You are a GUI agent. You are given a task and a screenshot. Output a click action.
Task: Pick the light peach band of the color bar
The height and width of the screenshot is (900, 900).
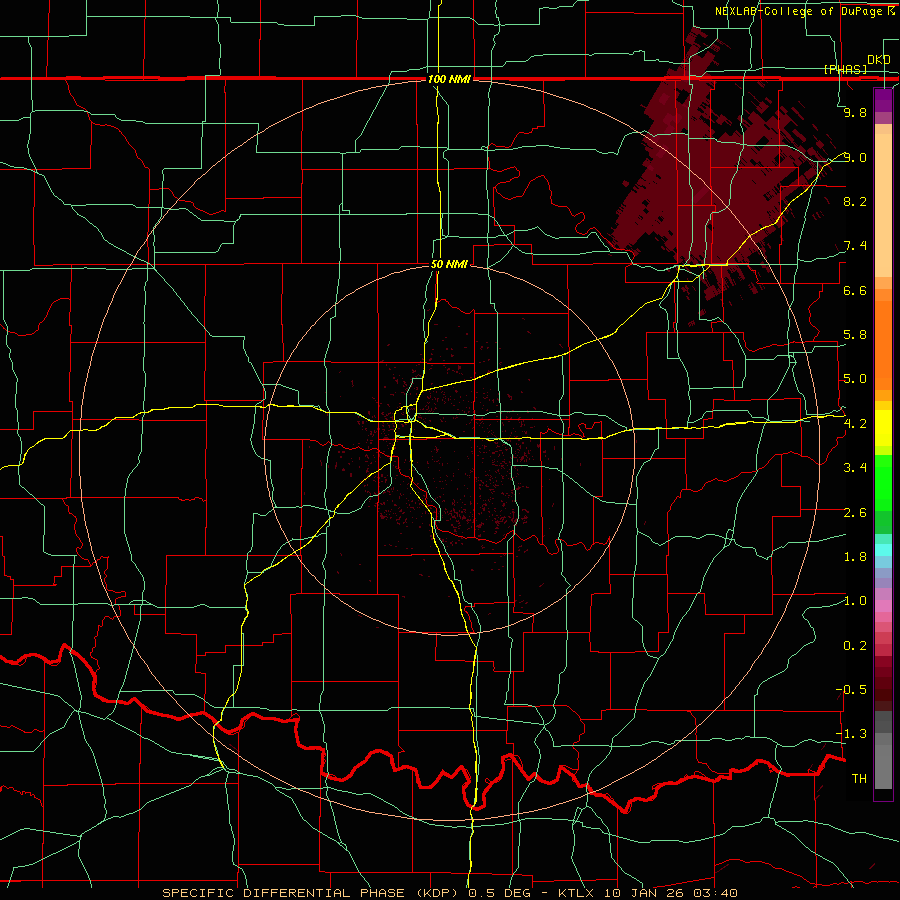click(x=883, y=207)
